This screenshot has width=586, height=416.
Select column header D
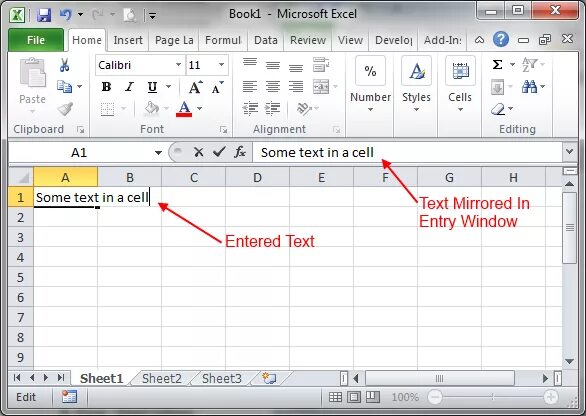(x=257, y=177)
